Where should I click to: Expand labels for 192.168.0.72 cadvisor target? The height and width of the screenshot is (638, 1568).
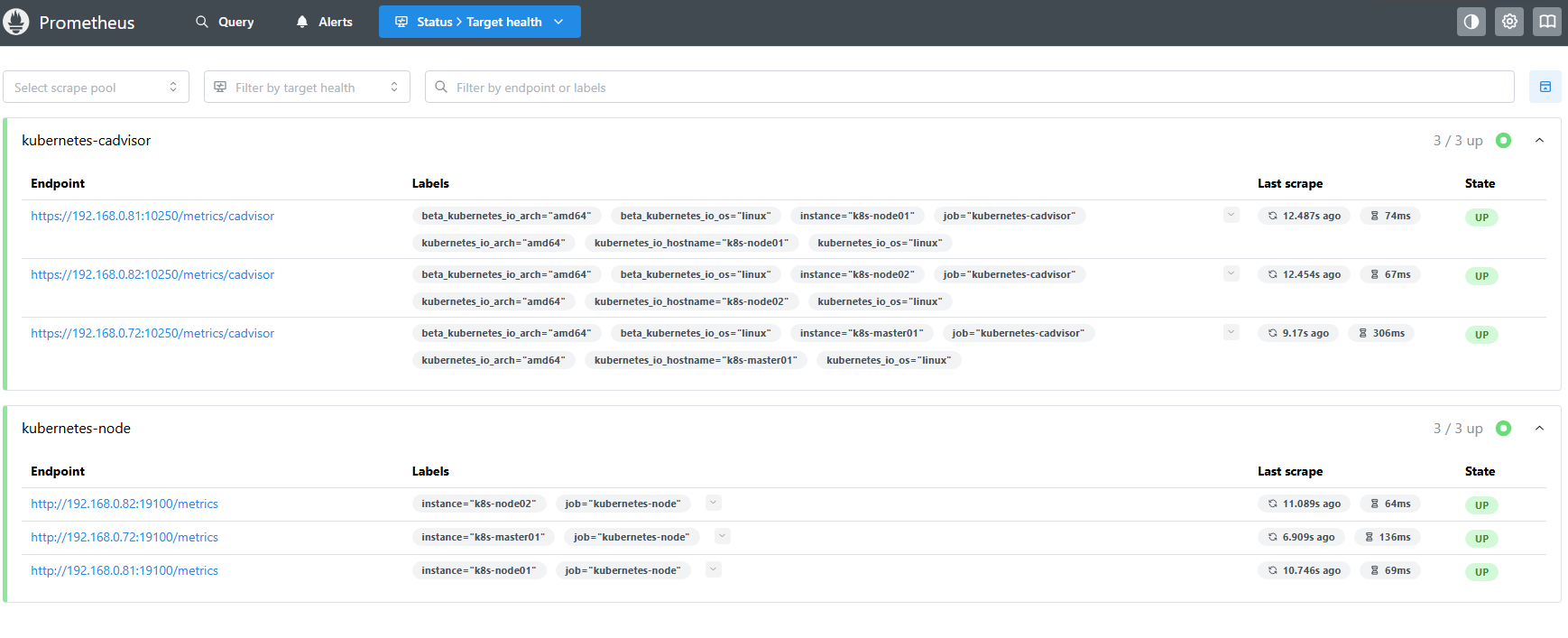(x=1231, y=332)
